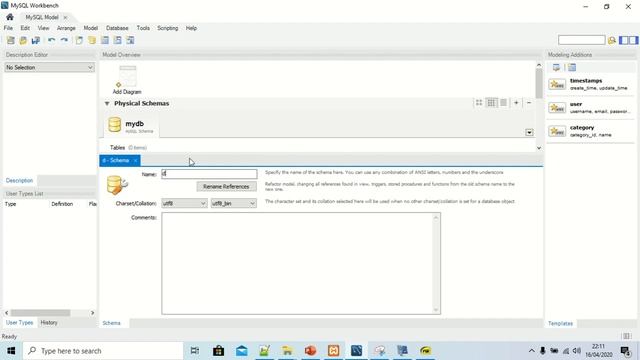
Task: Click the find icon beside the search box
Action: 611,40
